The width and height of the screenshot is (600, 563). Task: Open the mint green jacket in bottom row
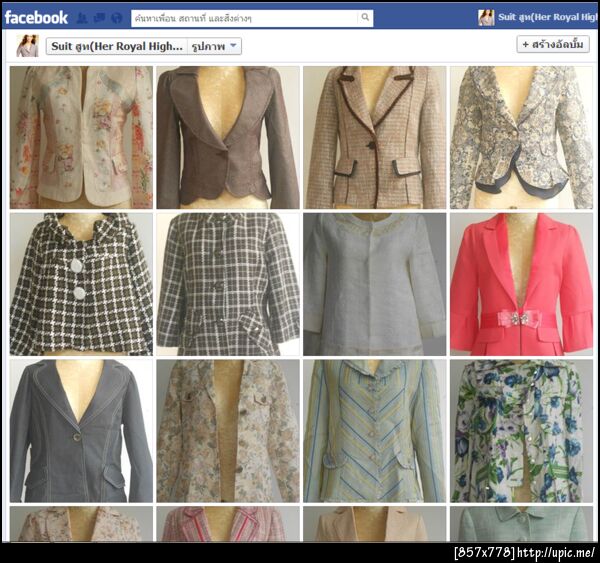click(521, 524)
